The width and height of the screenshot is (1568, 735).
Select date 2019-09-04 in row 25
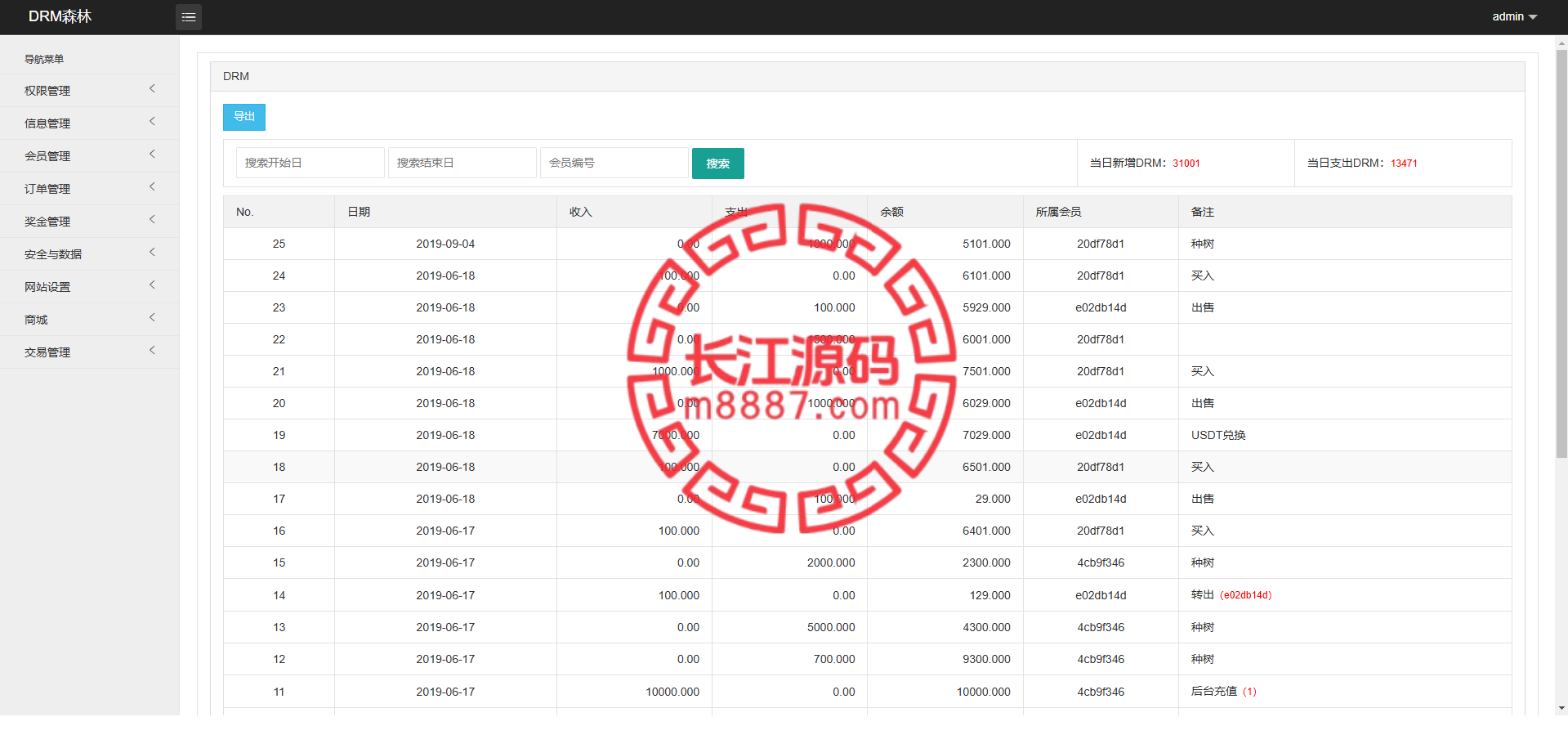[445, 244]
